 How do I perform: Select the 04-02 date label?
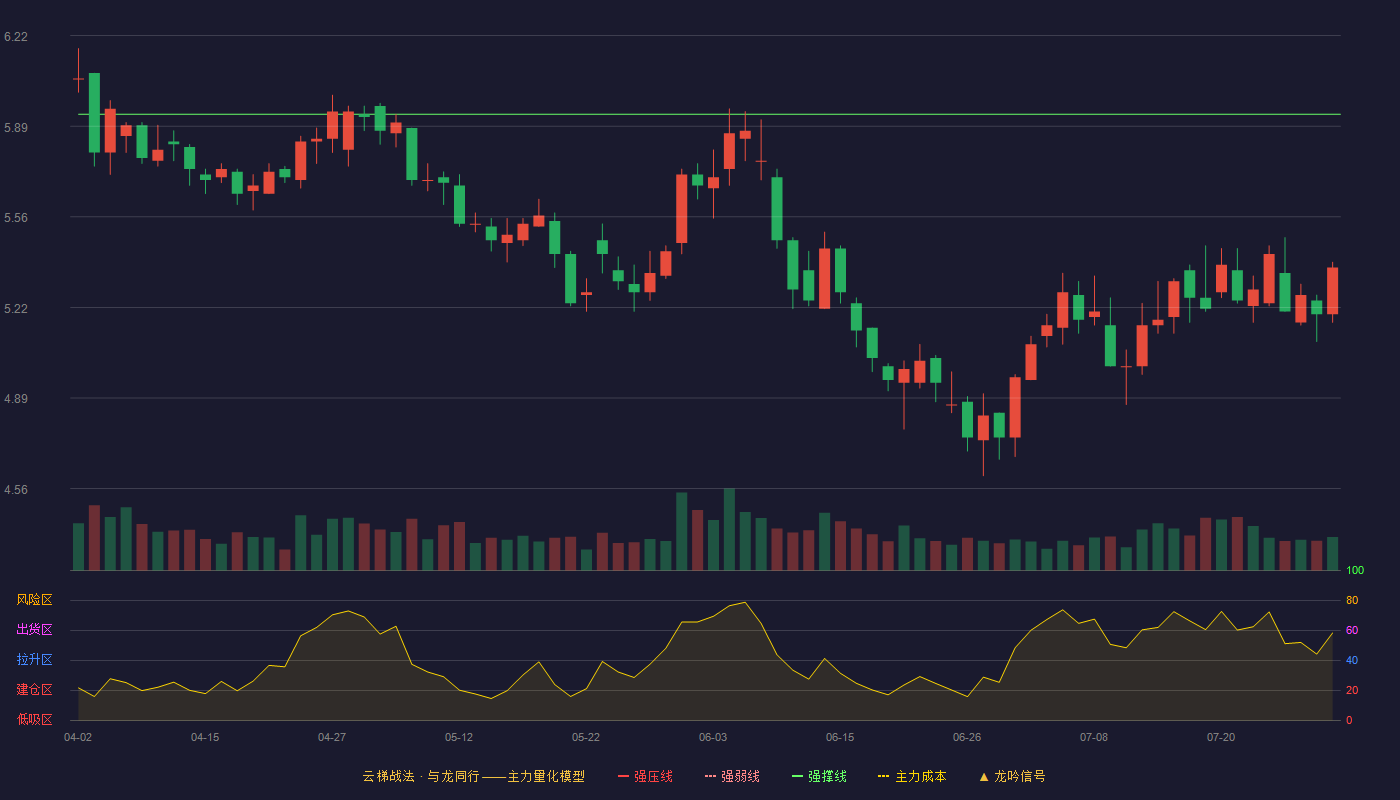[x=78, y=737]
